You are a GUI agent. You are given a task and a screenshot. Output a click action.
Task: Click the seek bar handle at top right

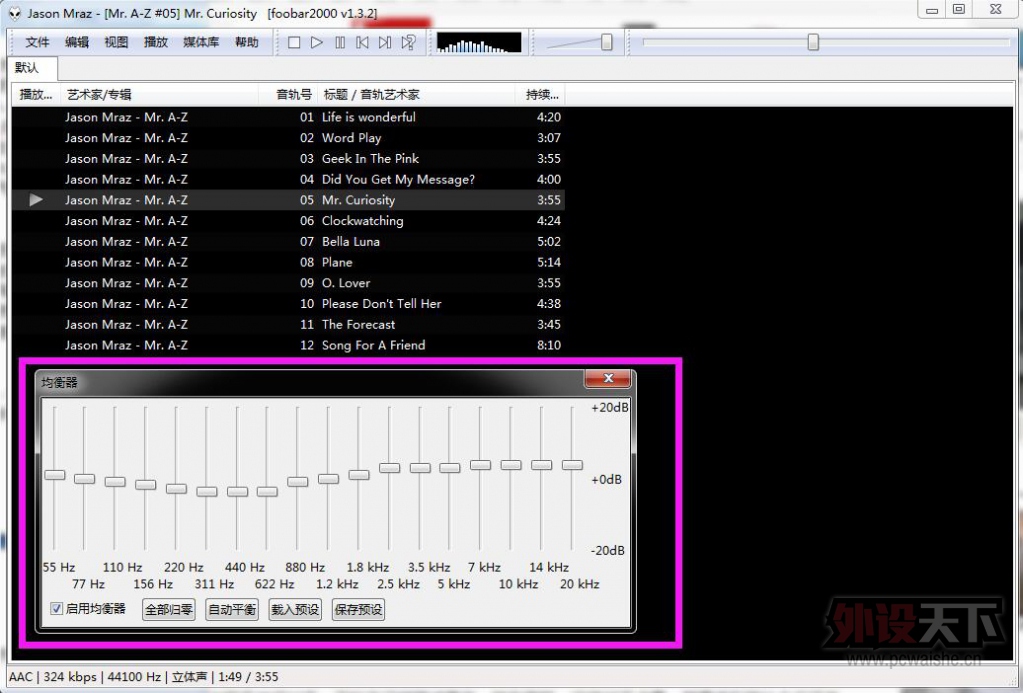coord(813,42)
